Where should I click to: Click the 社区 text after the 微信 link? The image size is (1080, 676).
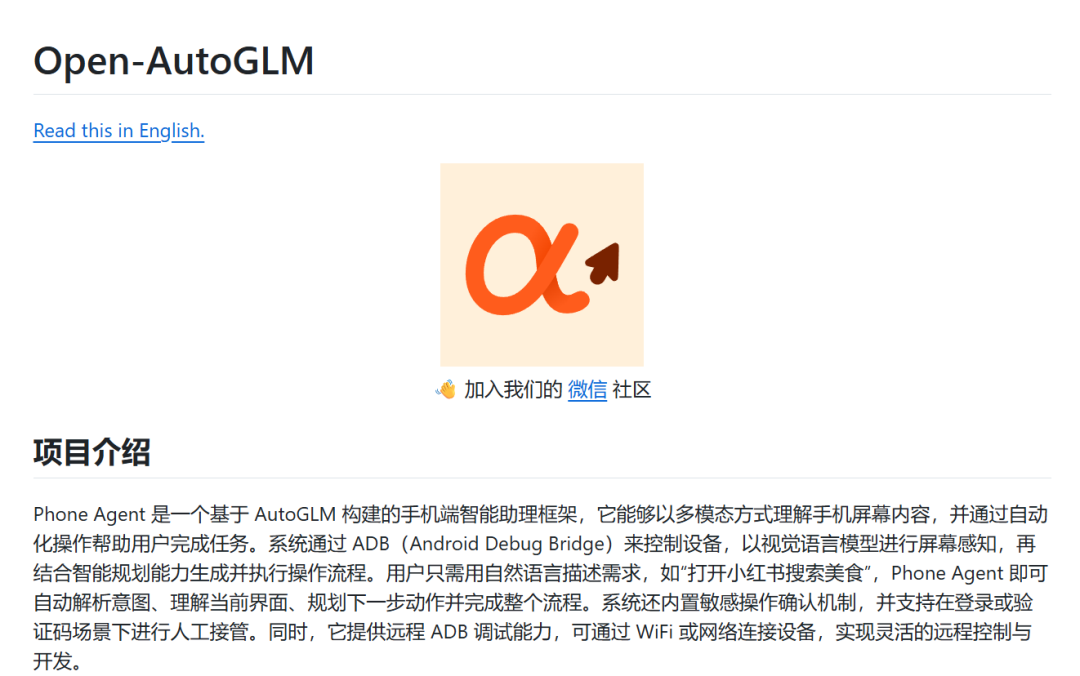click(x=631, y=389)
